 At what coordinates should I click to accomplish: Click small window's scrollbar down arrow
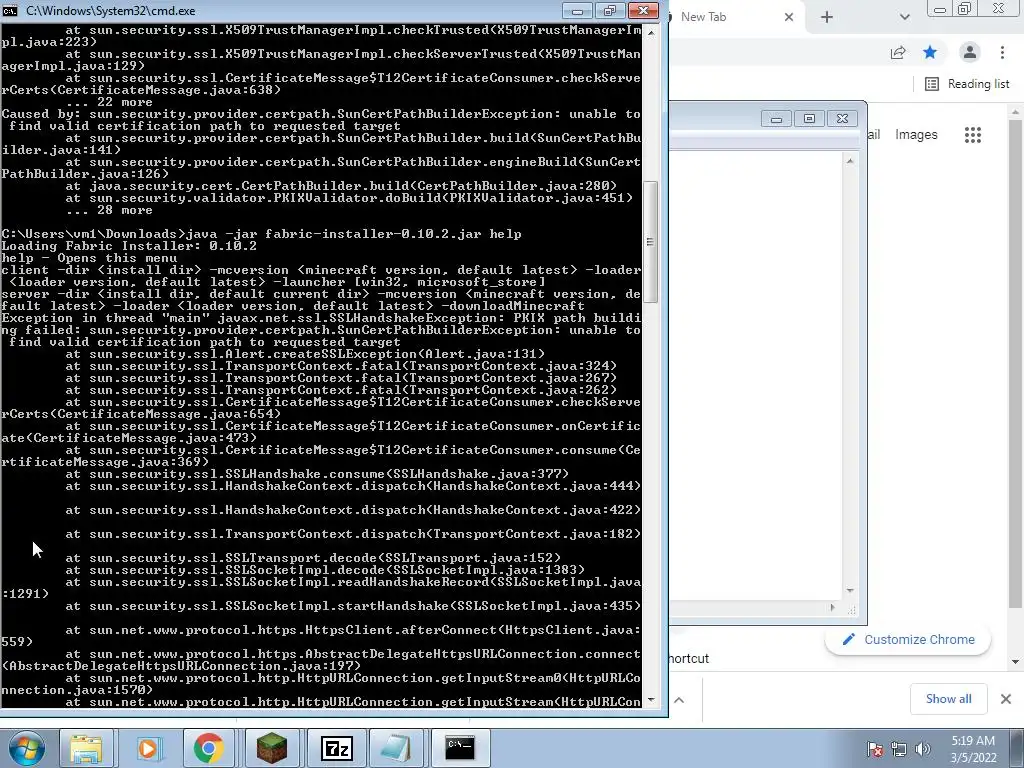tap(850, 590)
